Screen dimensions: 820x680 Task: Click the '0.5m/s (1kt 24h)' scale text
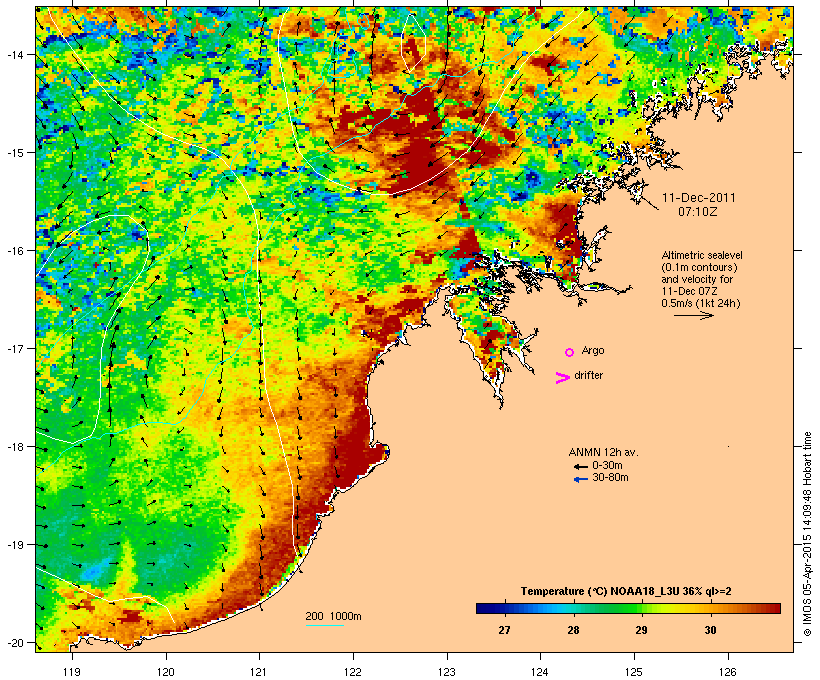point(701,303)
